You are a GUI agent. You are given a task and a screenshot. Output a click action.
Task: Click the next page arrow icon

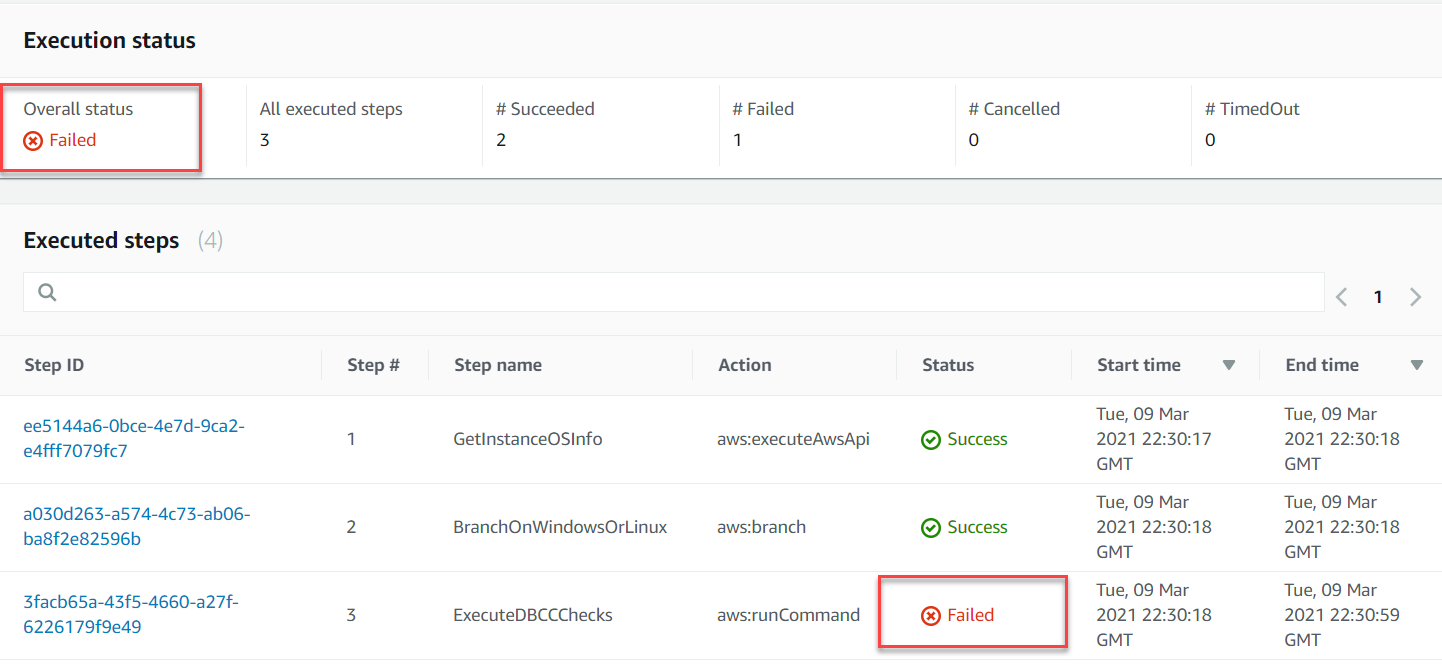(x=1415, y=296)
